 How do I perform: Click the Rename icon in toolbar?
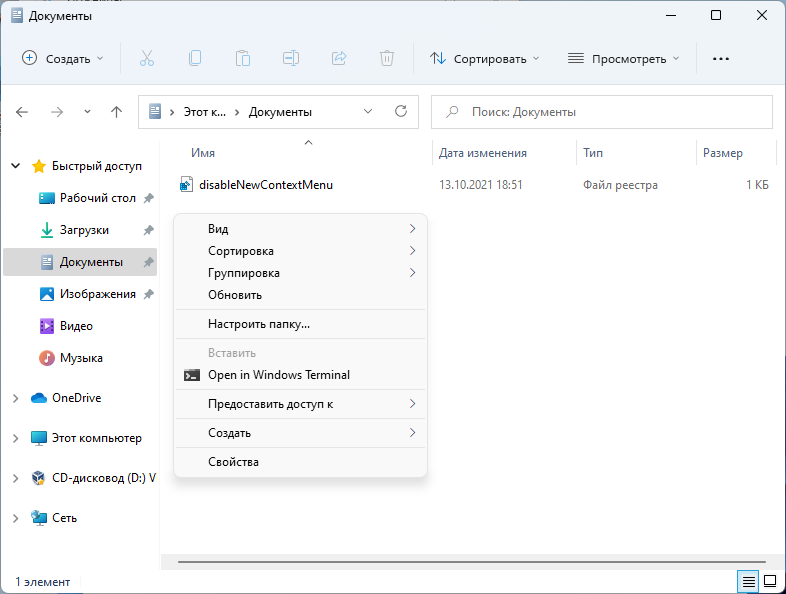click(291, 59)
